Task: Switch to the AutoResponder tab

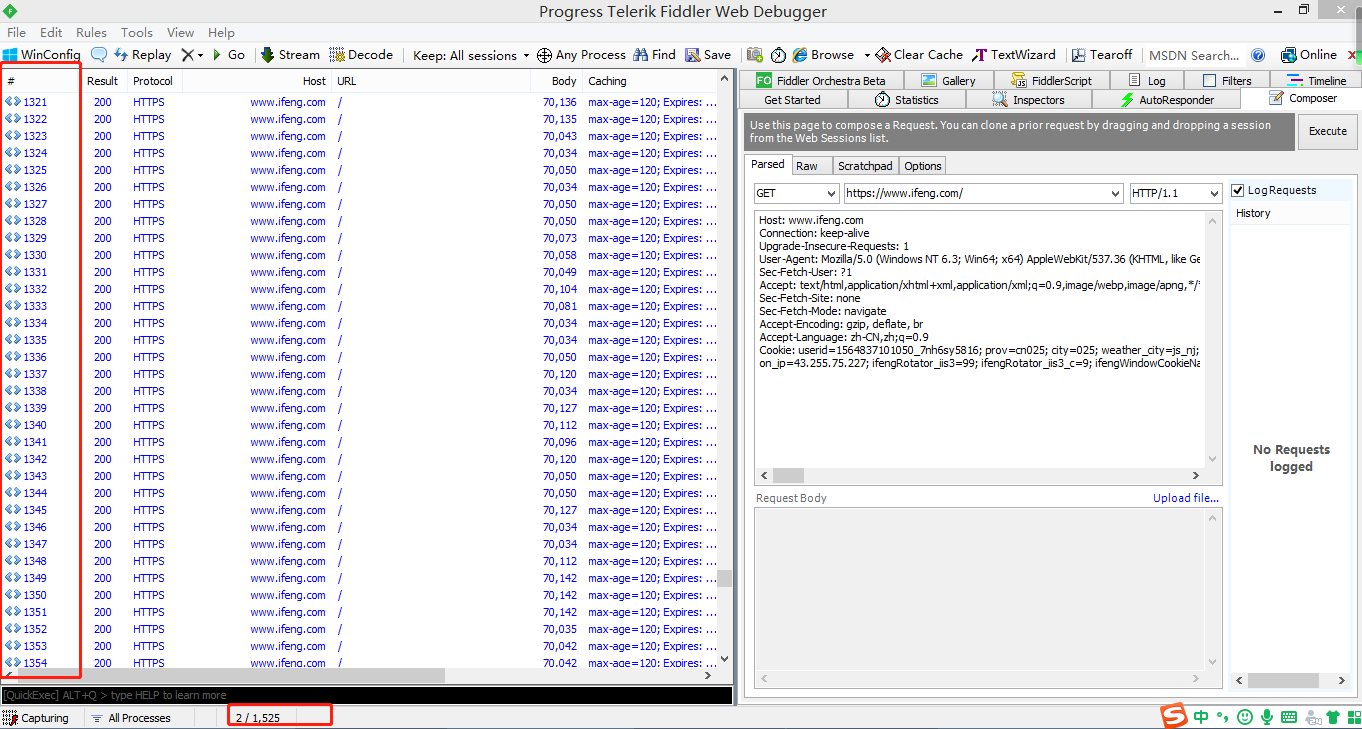Action: click(1167, 100)
